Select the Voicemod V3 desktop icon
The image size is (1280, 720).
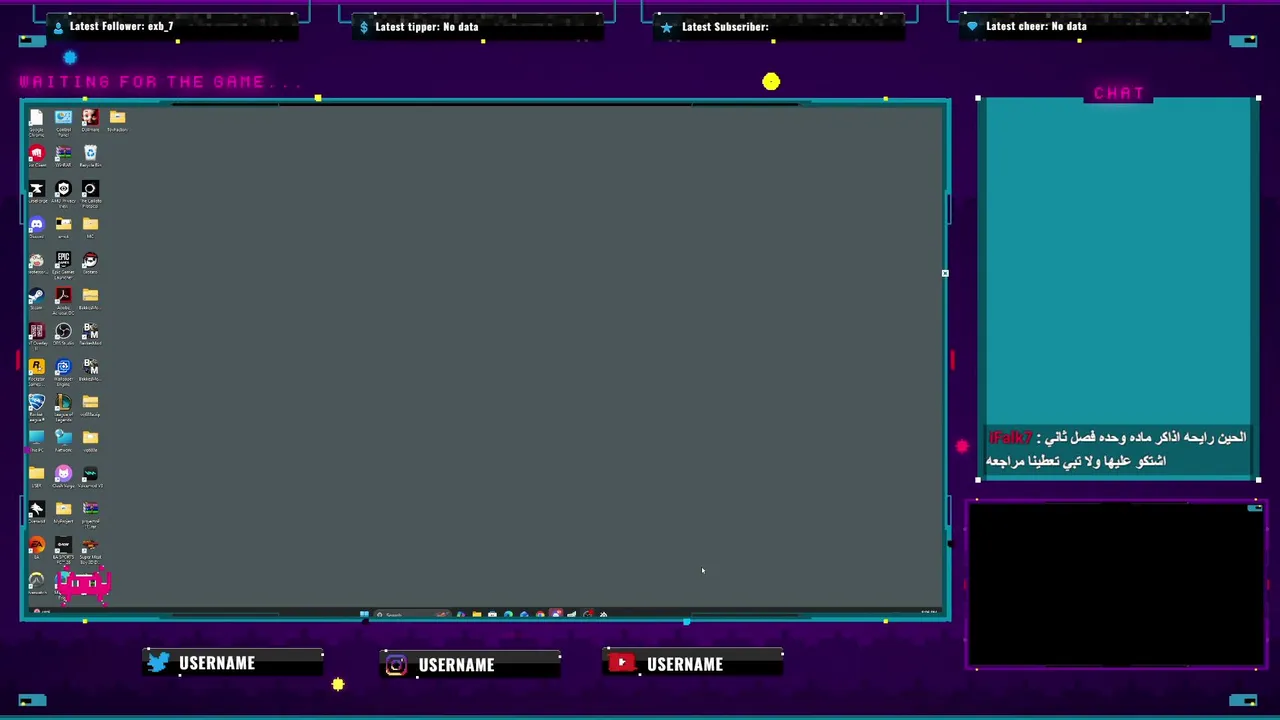coord(90,477)
